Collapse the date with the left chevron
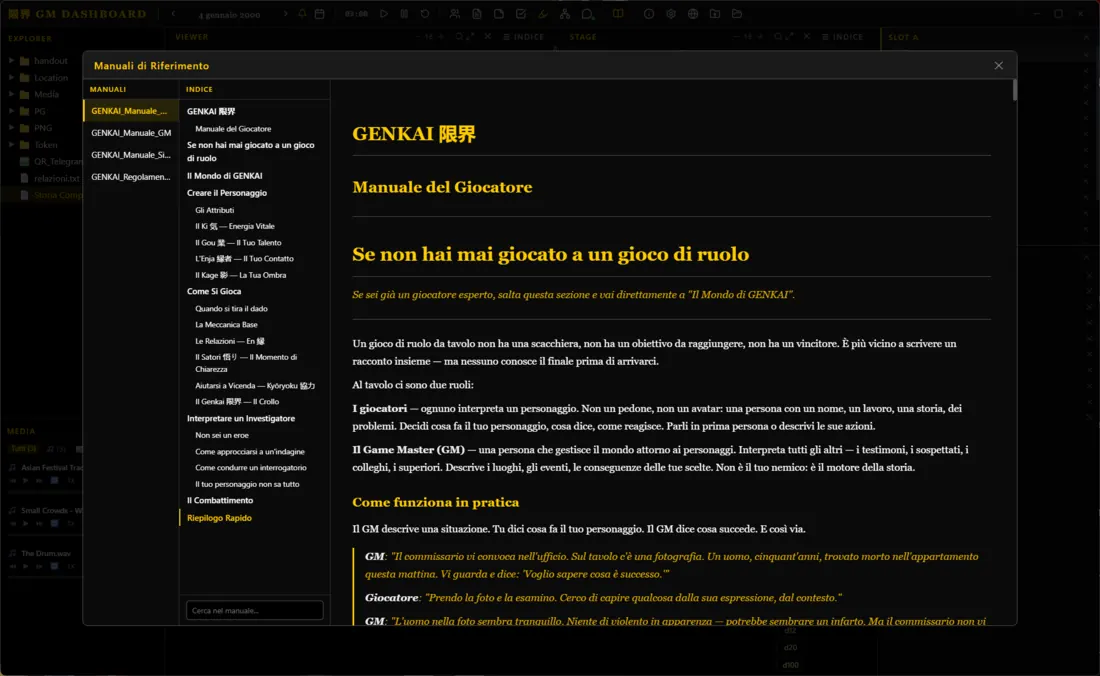 click(x=172, y=12)
